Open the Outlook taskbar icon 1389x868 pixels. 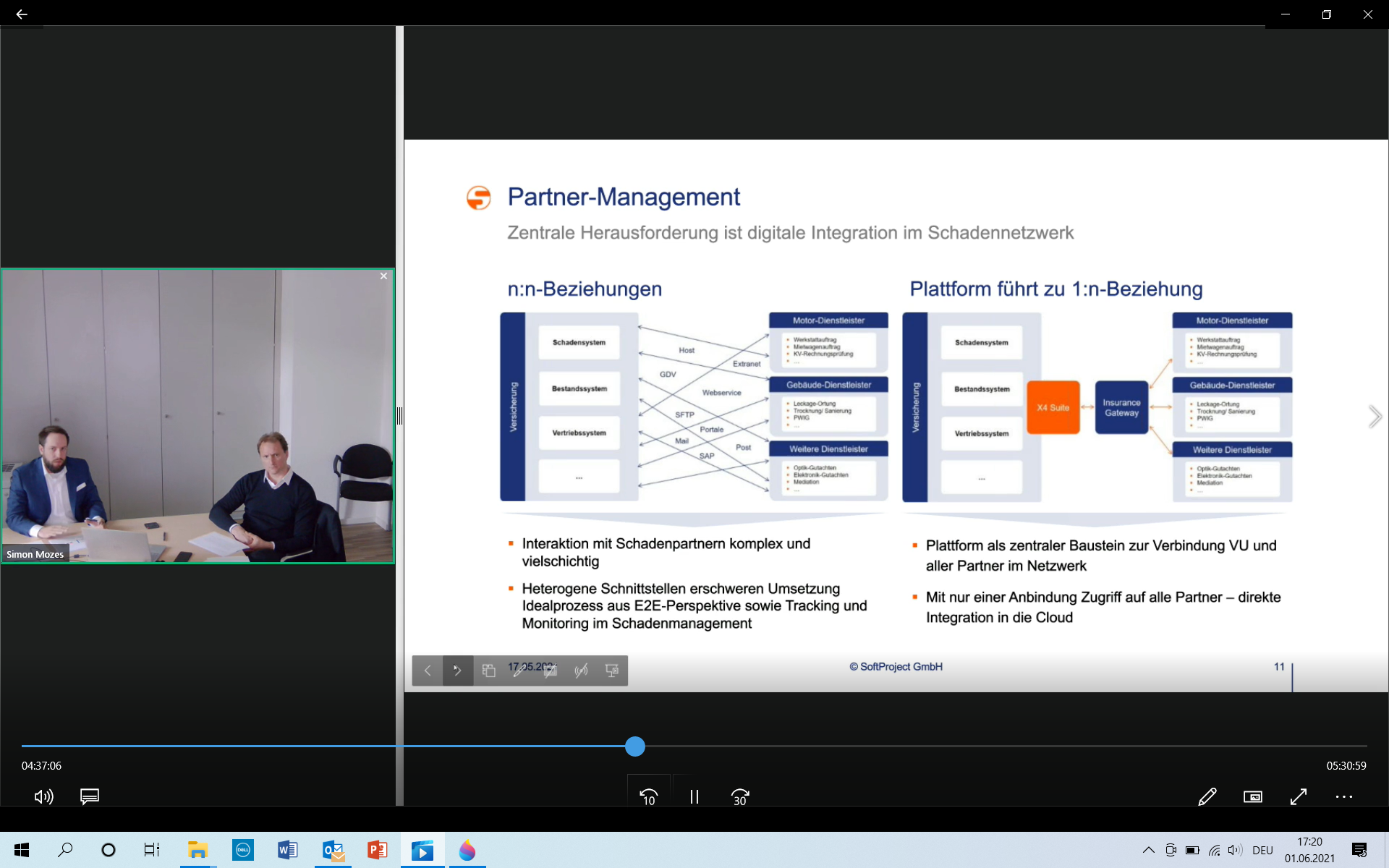click(x=333, y=850)
